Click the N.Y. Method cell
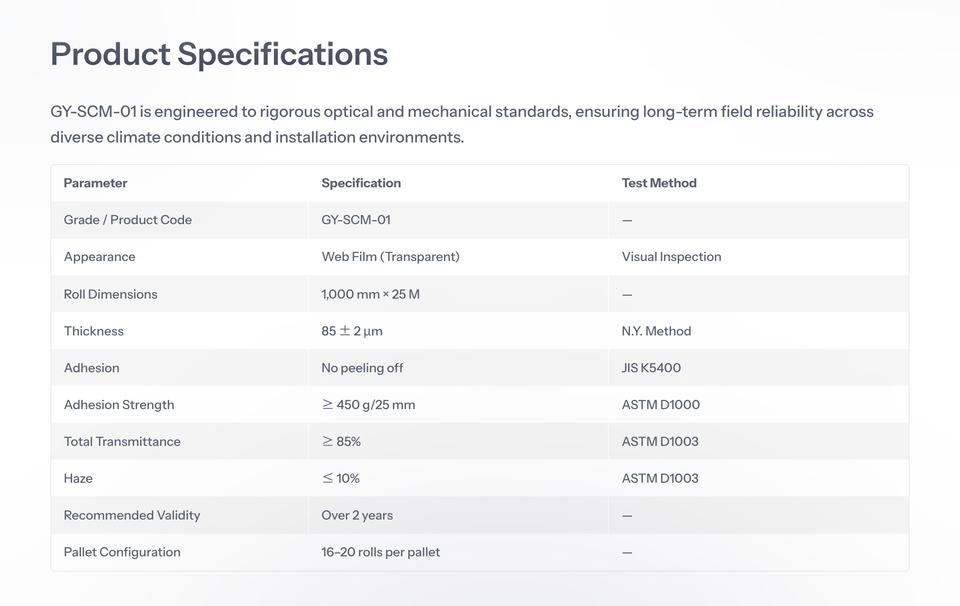The width and height of the screenshot is (960, 606). coord(656,331)
